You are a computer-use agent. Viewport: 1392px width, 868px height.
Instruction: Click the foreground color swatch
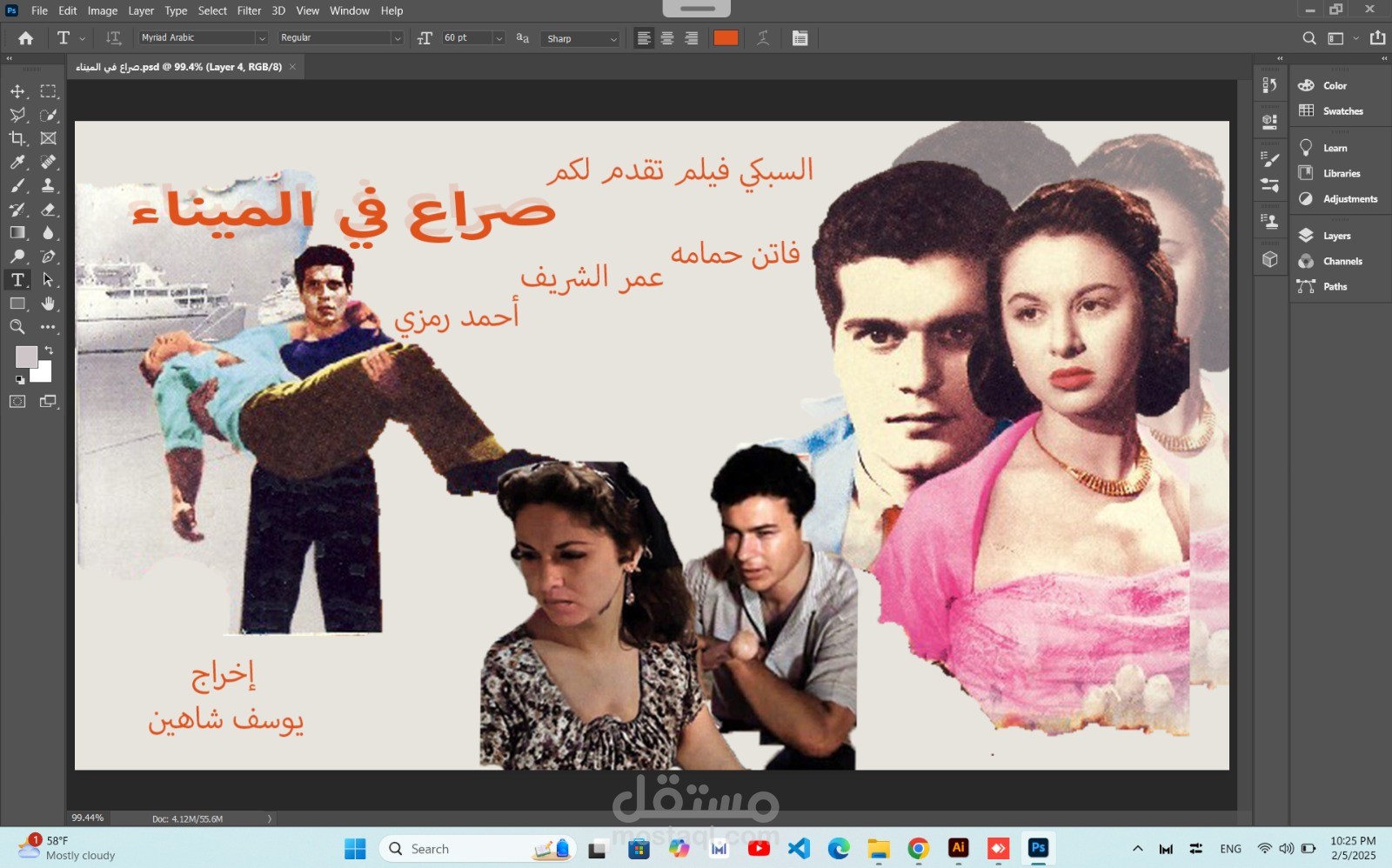pyautogui.click(x=26, y=357)
